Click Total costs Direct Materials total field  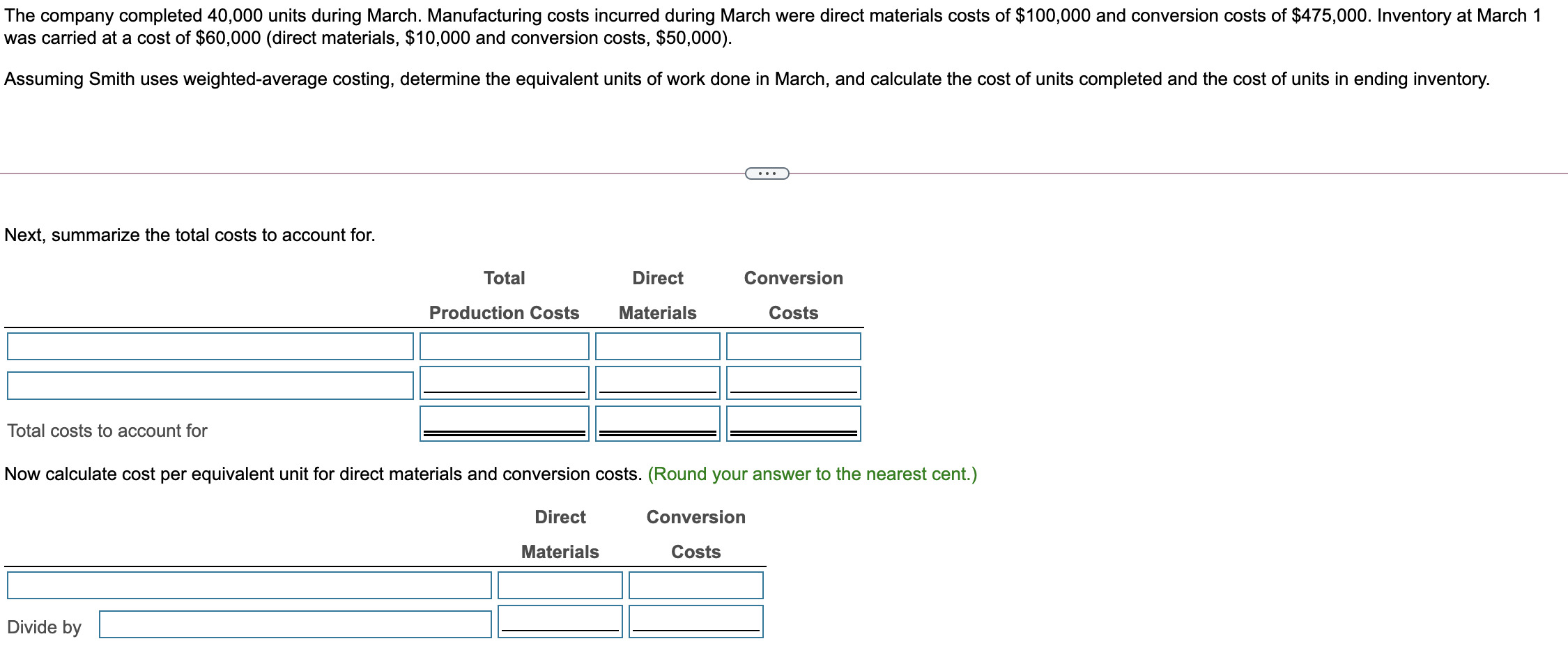tap(658, 424)
